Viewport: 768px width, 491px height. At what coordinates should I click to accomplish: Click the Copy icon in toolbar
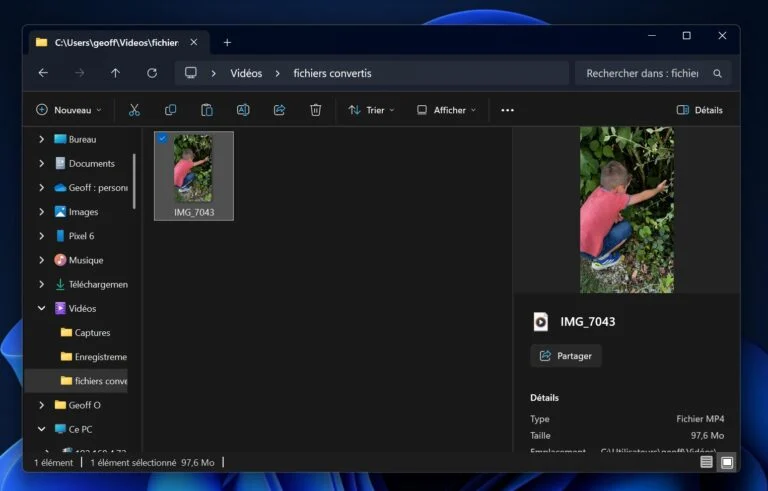[170, 110]
